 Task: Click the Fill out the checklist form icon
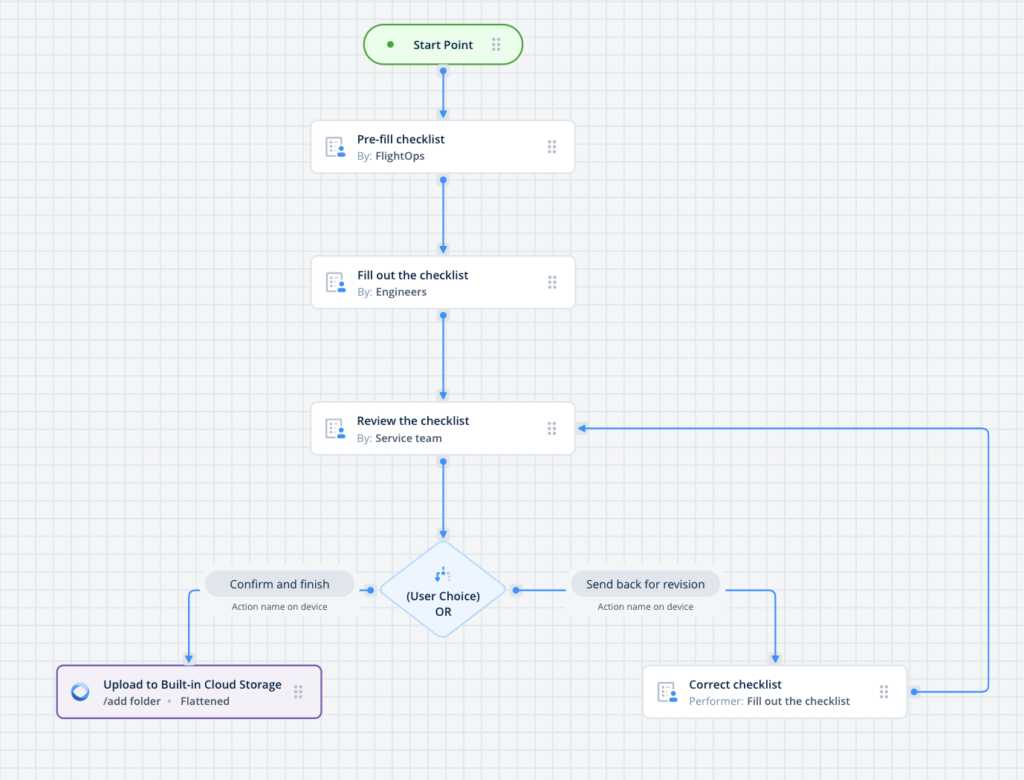pyautogui.click(x=335, y=283)
